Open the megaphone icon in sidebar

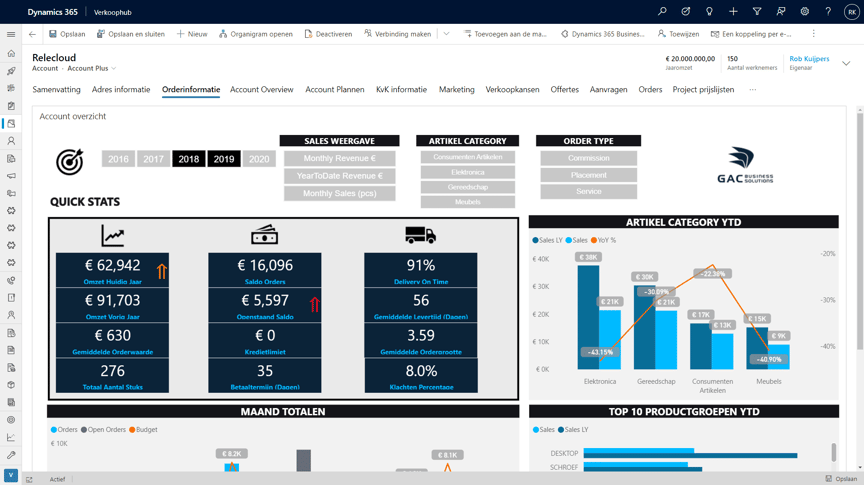(x=11, y=176)
